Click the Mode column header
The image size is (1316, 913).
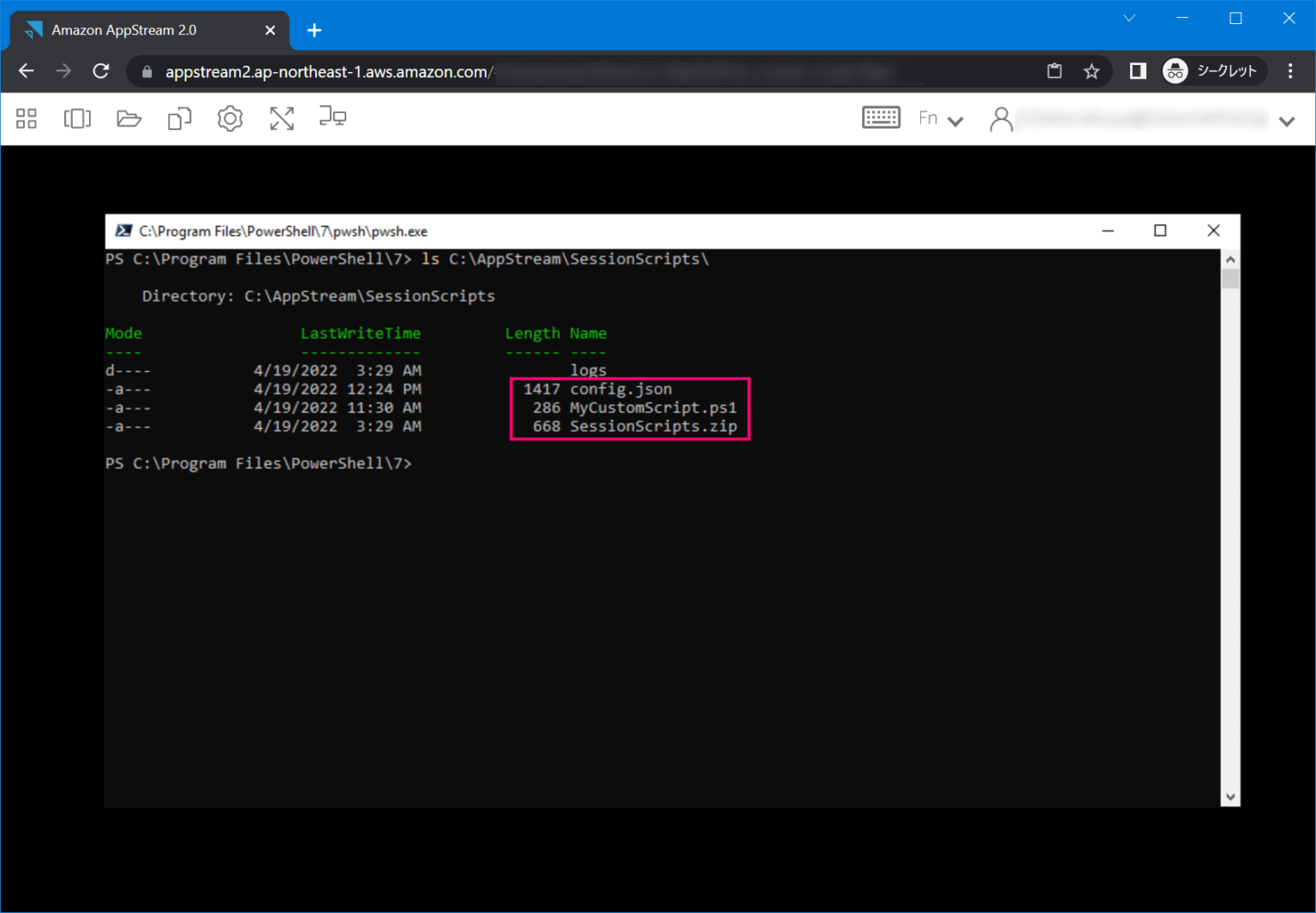[123, 333]
